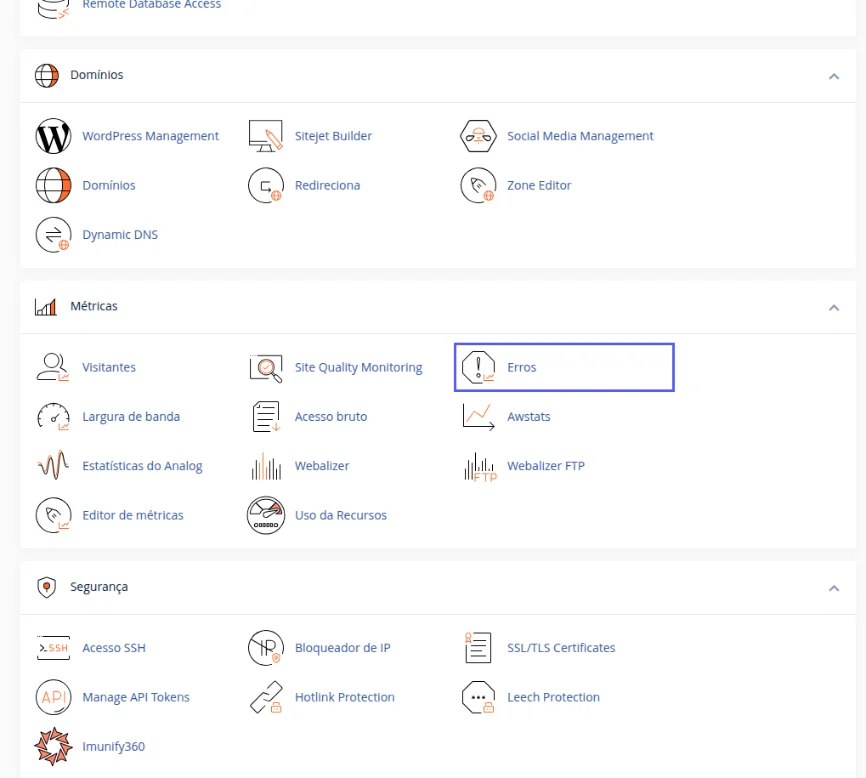Open the Site Quality Monitoring link
866x778 pixels.
pyautogui.click(x=358, y=367)
